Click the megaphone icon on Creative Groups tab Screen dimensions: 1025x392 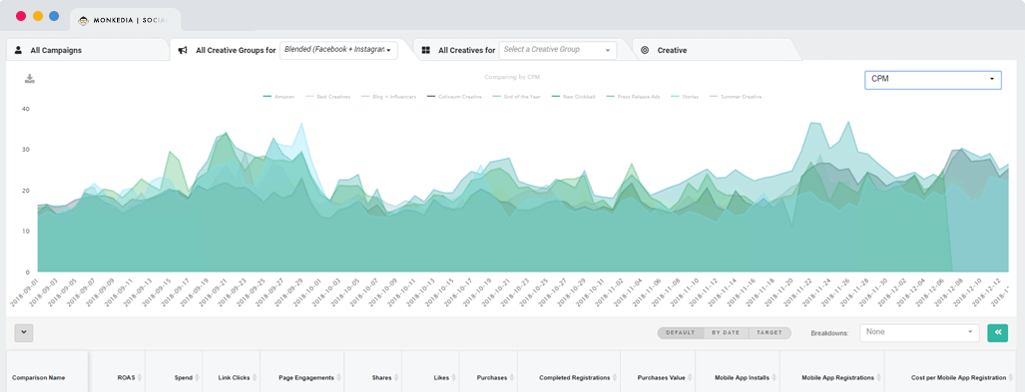[x=183, y=50]
